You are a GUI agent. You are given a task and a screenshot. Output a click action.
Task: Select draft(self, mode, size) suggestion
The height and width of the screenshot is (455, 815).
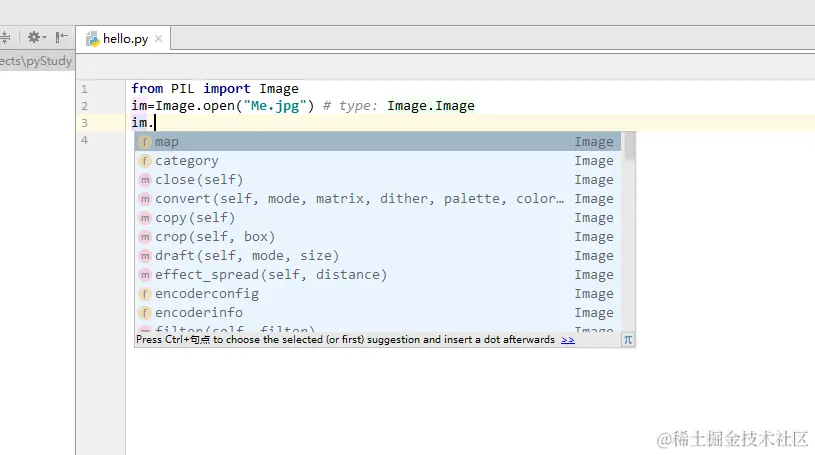pyautogui.click(x=378, y=255)
